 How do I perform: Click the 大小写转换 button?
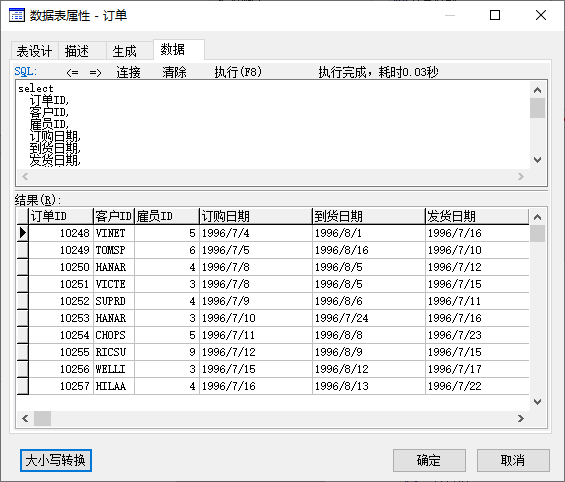(56, 460)
